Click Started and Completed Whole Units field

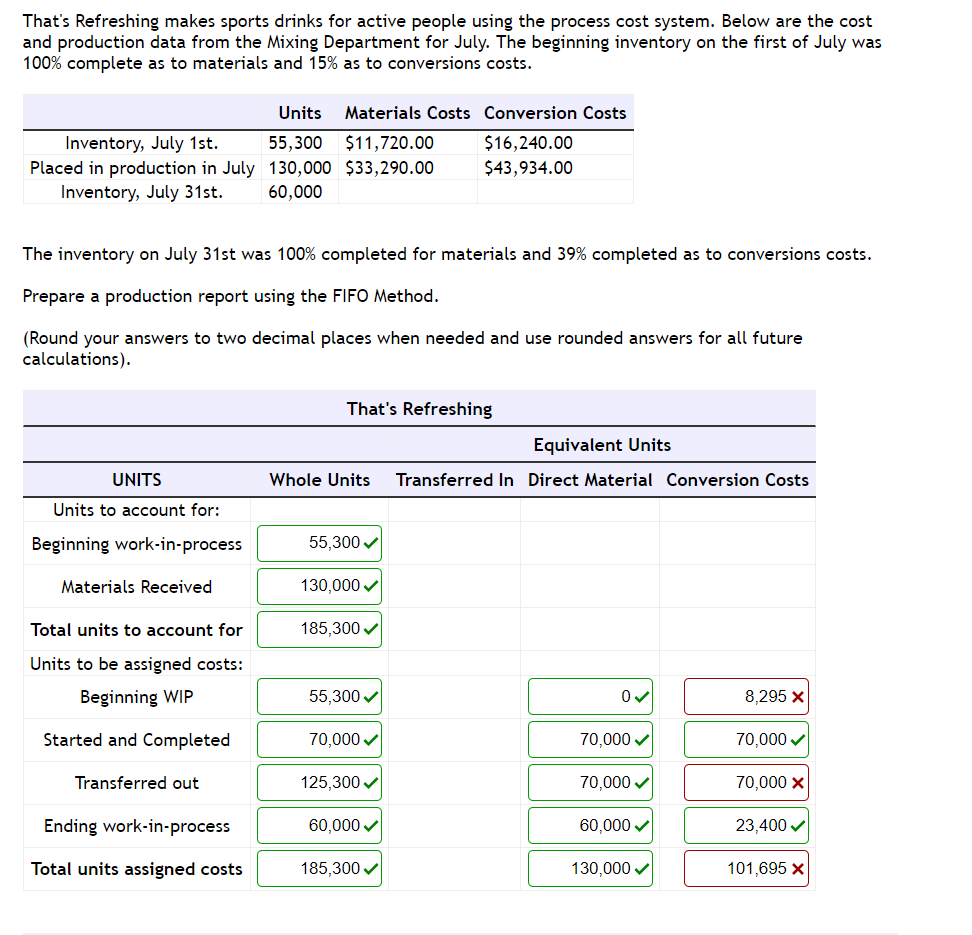[x=319, y=740]
